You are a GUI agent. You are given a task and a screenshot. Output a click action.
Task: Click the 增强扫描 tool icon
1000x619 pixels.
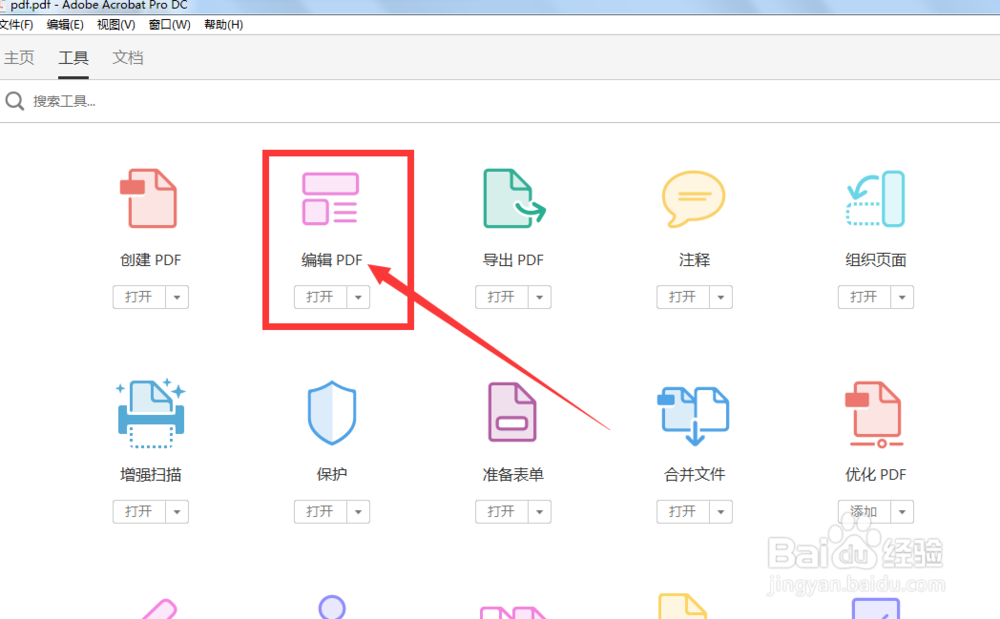pyautogui.click(x=150, y=413)
